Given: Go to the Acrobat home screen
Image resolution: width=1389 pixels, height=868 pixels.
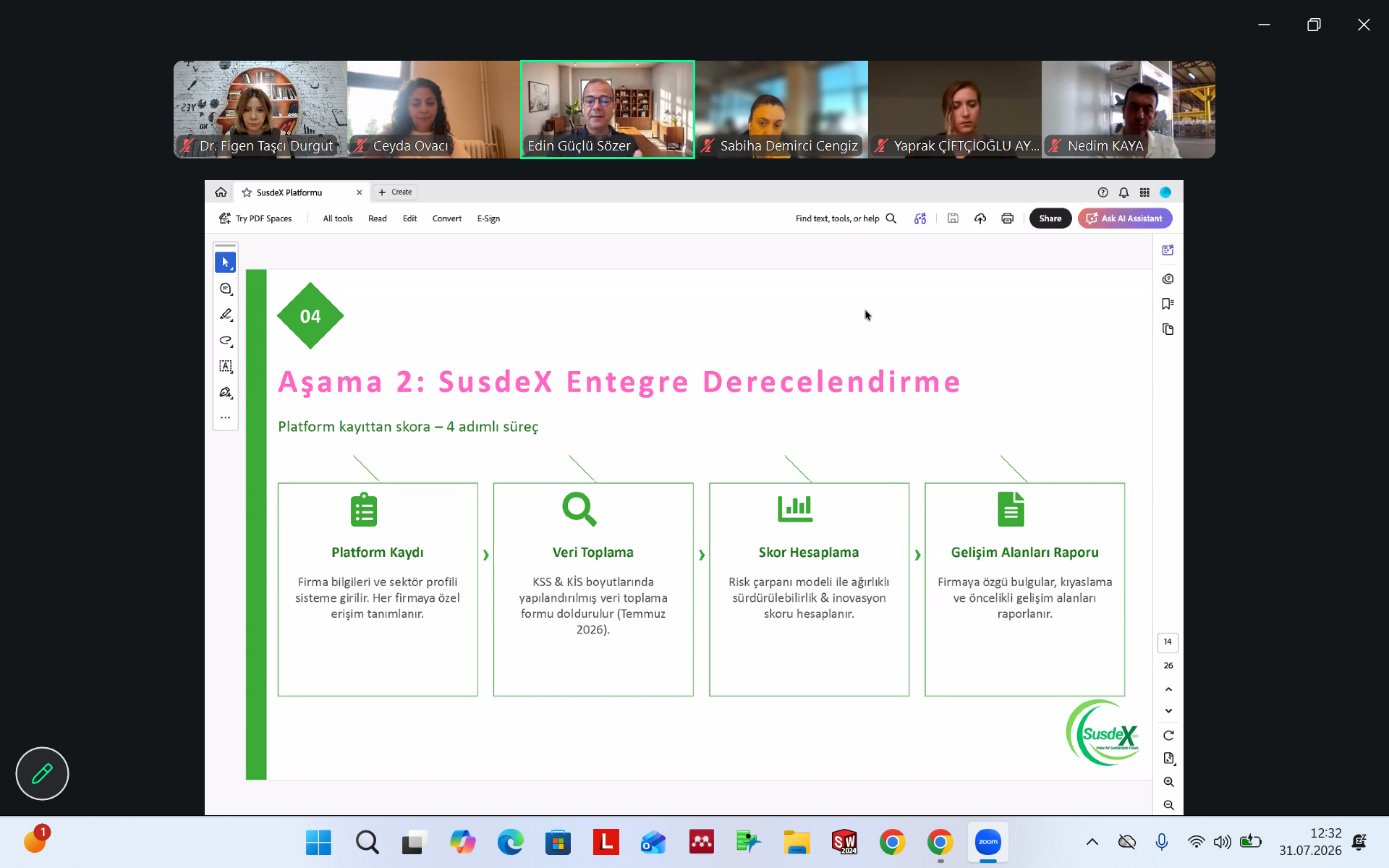Looking at the screenshot, I should 221,192.
